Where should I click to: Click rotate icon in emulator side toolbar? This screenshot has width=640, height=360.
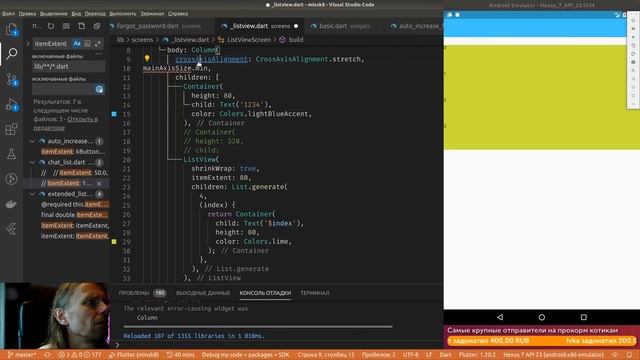633,45
